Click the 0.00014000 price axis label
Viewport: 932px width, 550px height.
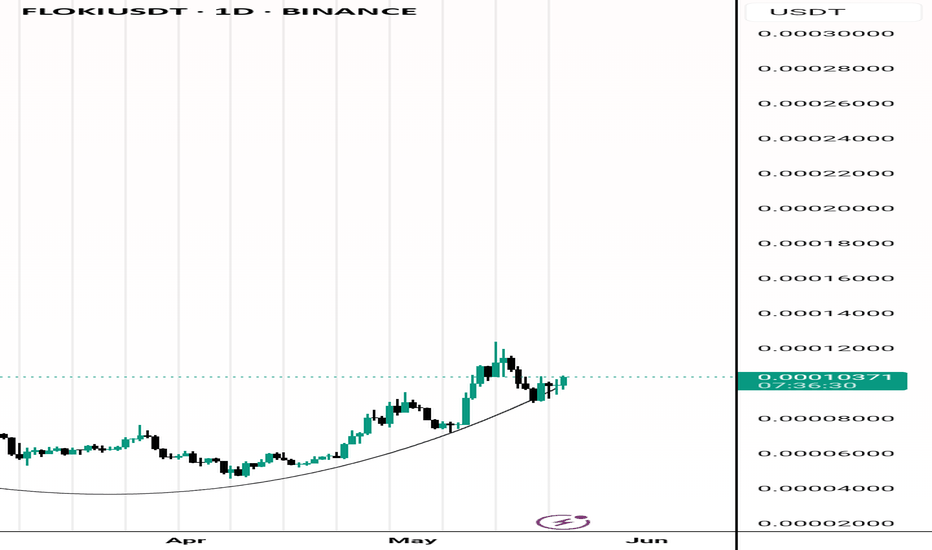[826, 313]
